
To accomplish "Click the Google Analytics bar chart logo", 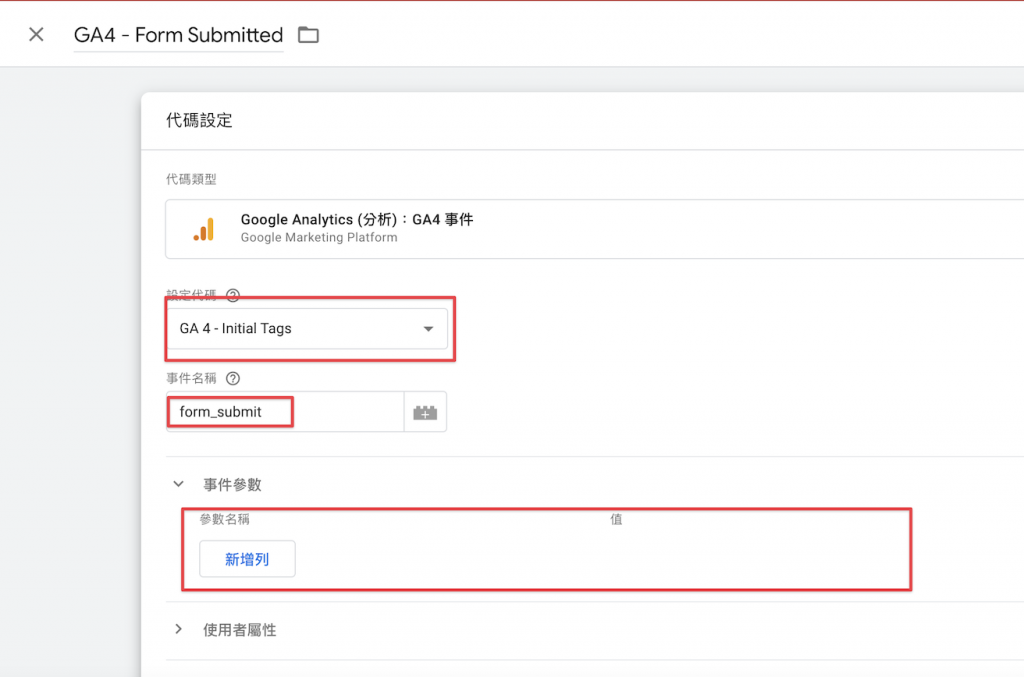I will (204, 229).
